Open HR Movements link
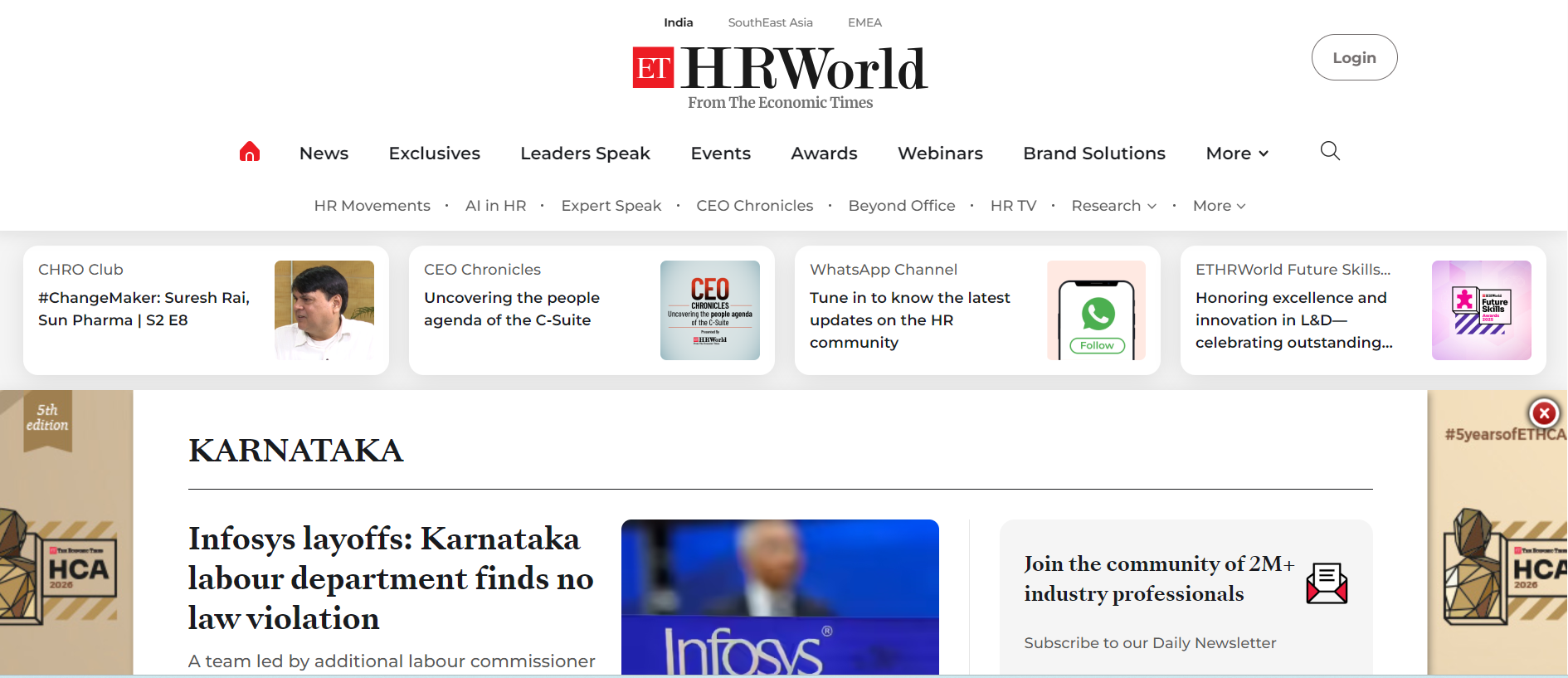This screenshot has width=1568, height=678. tap(372, 206)
